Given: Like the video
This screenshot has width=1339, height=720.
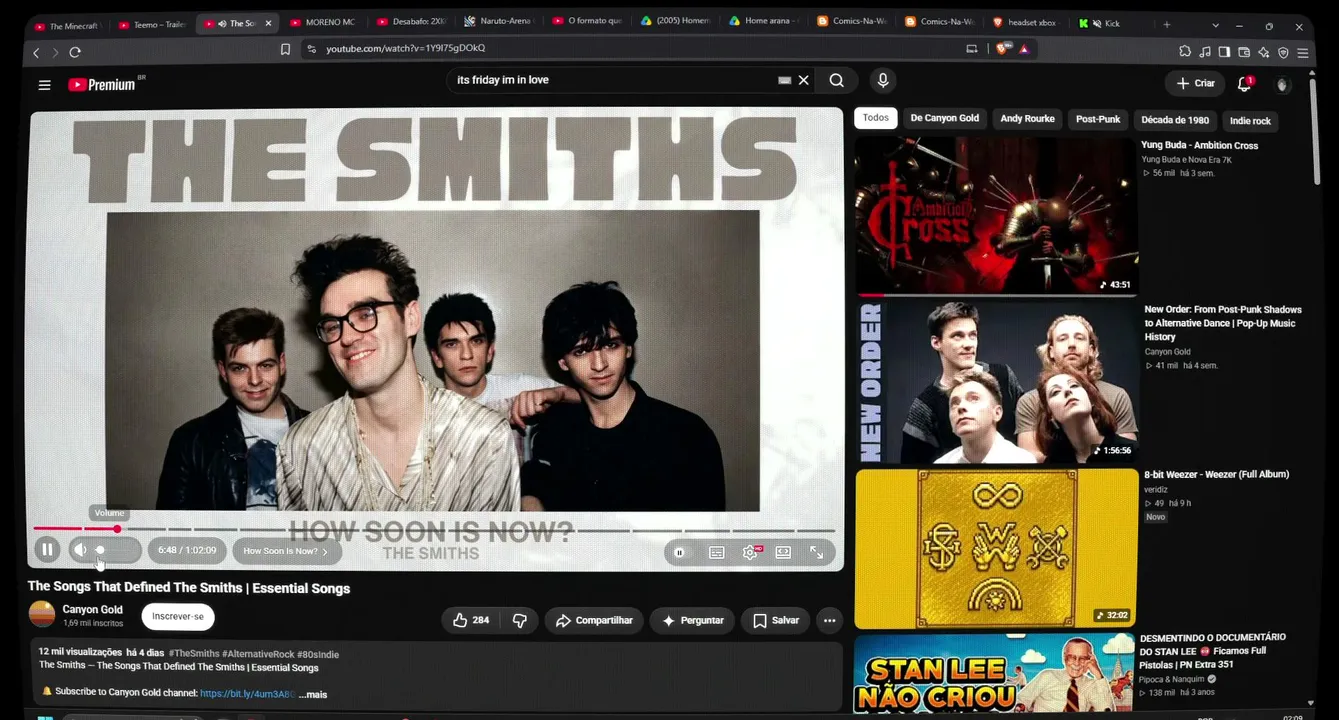Looking at the screenshot, I should [x=471, y=620].
